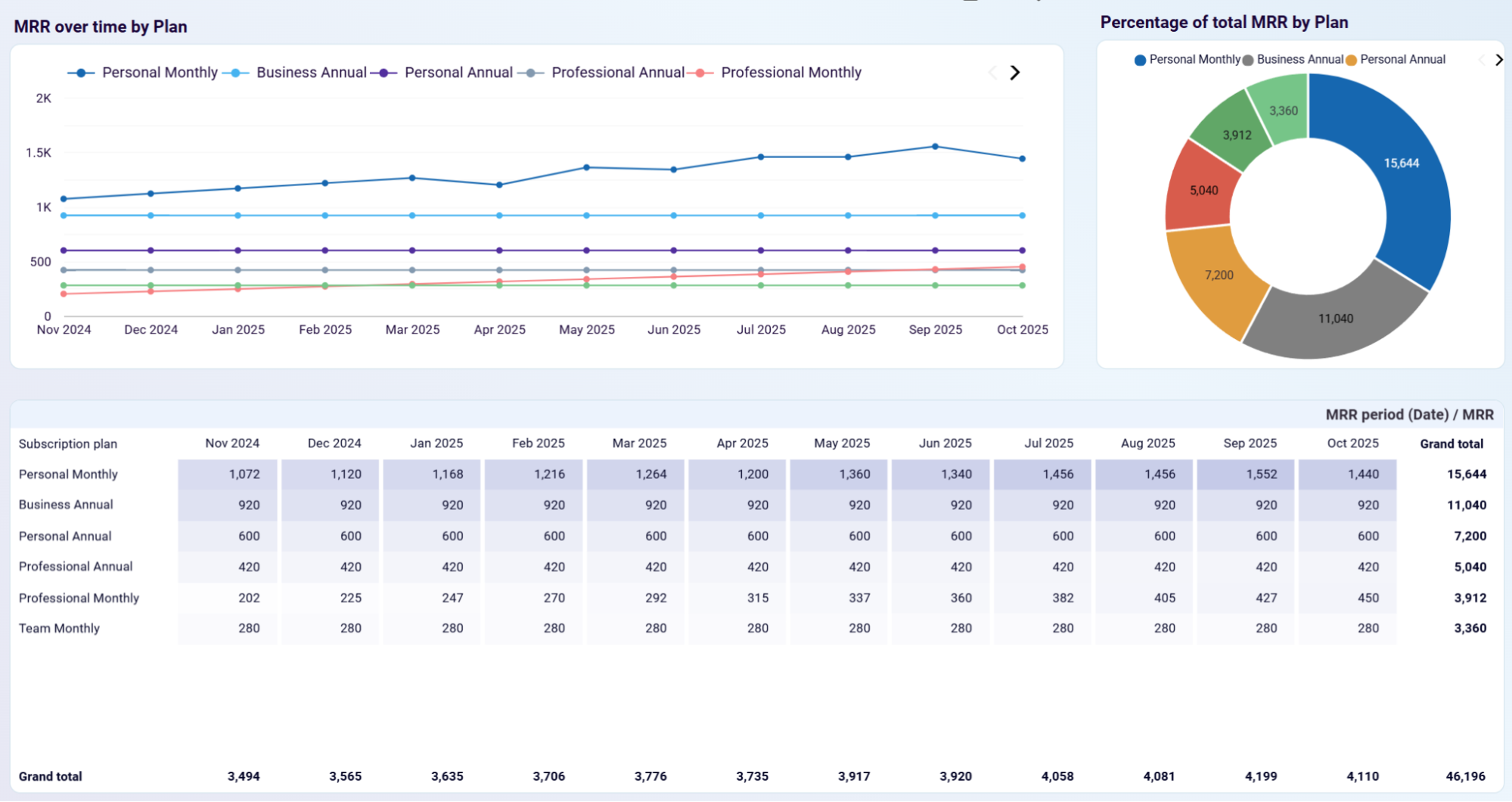Image resolution: width=1512 pixels, height=802 pixels.
Task: Click the Grand total row label
Action: tap(50, 776)
